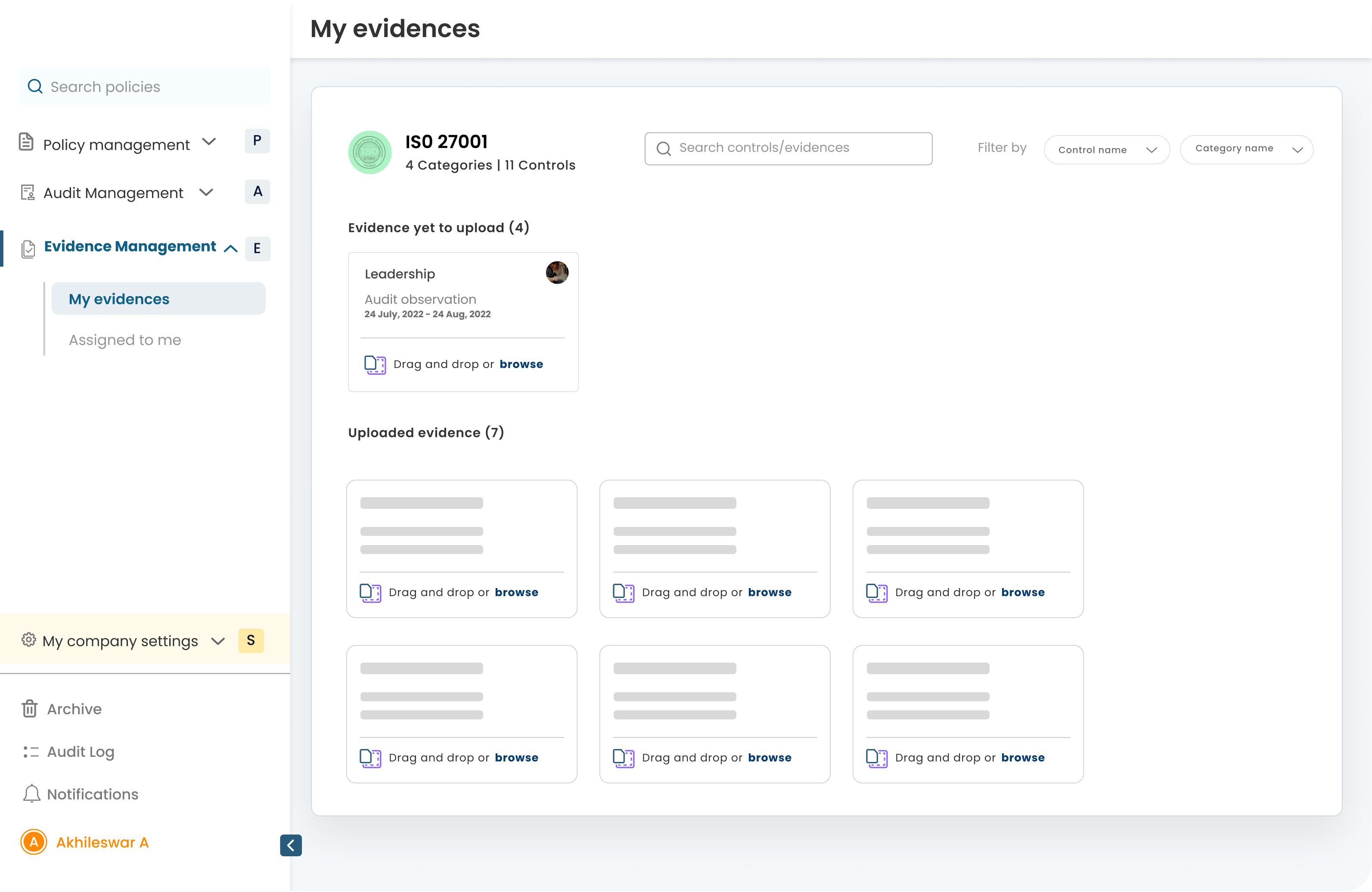Screen dimensions: 1372x892
Task: Click the ISO 27001 green badge logo
Action: coord(369,153)
